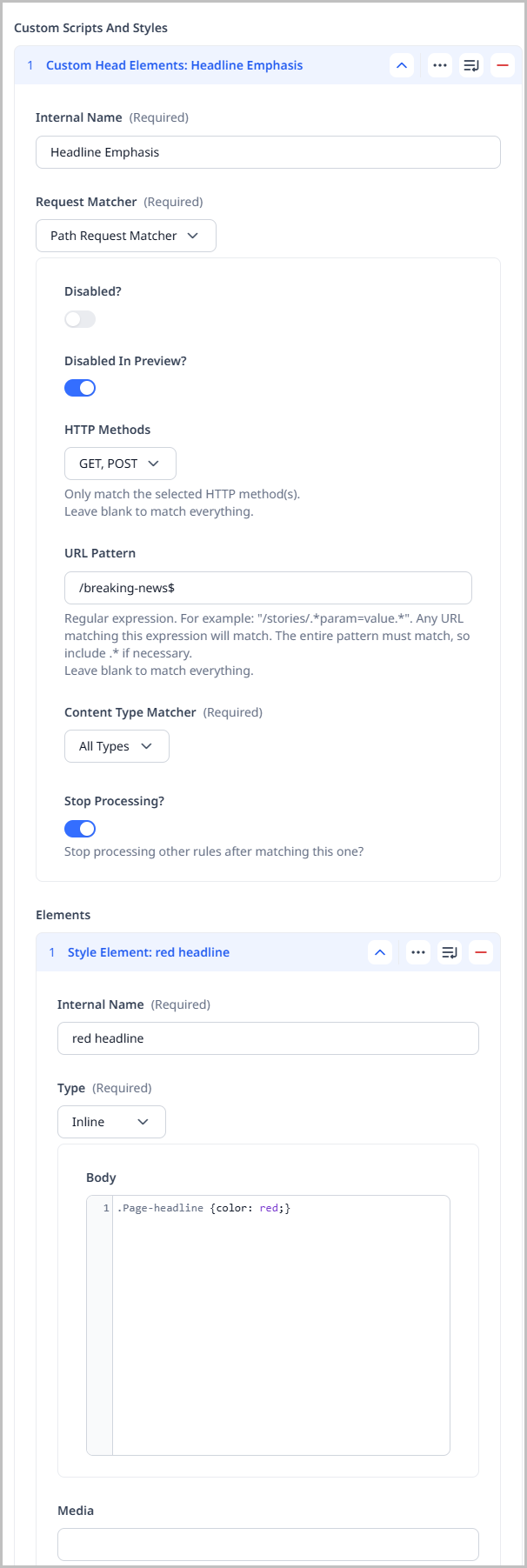The width and height of the screenshot is (527, 1568).
Task: Change the Content Type Matcher from All Types
Action: click(x=116, y=745)
